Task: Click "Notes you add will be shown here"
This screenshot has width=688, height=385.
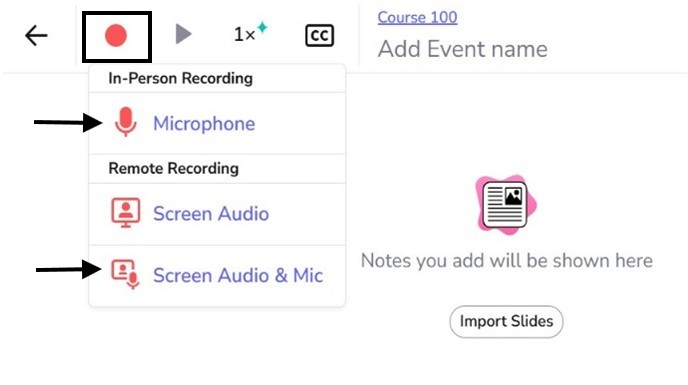Action: coord(506,261)
